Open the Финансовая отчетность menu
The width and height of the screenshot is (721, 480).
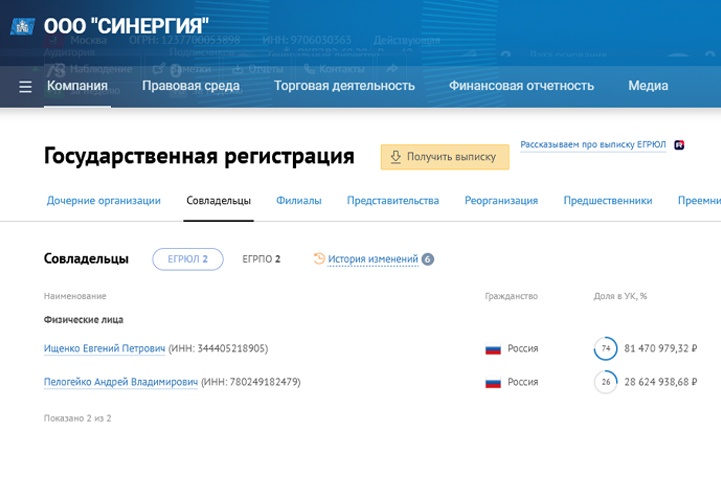[x=521, y=86]
